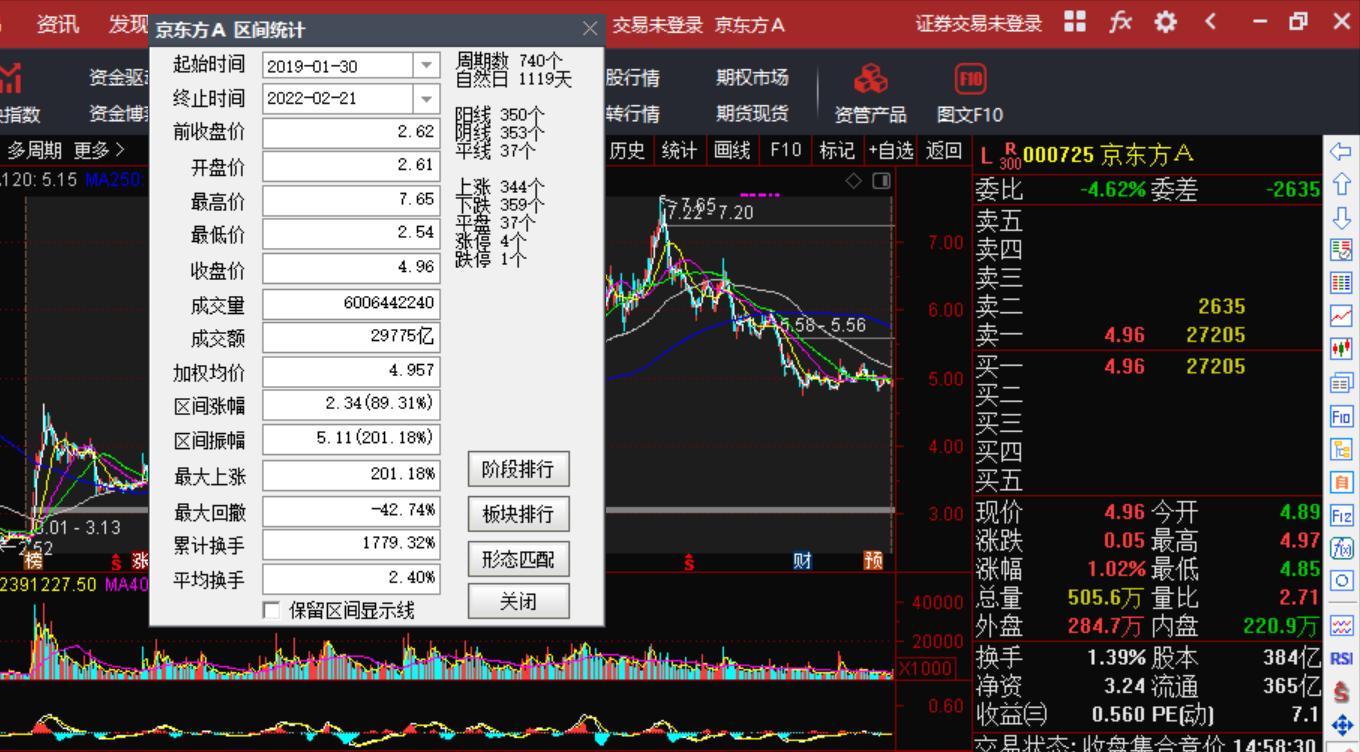1360x752 pixels.
Task: Open the 资讯 menu
Action: tap(57, 24)
